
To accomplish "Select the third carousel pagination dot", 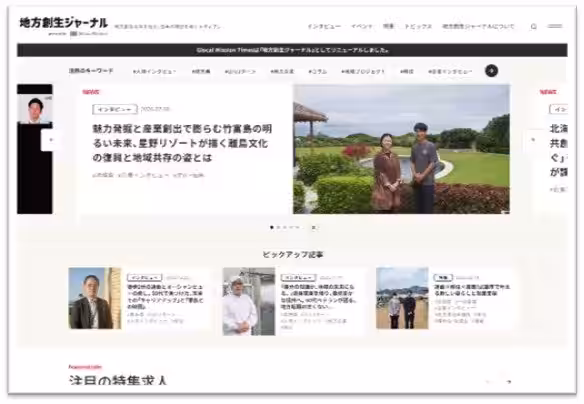I will 285,227.
